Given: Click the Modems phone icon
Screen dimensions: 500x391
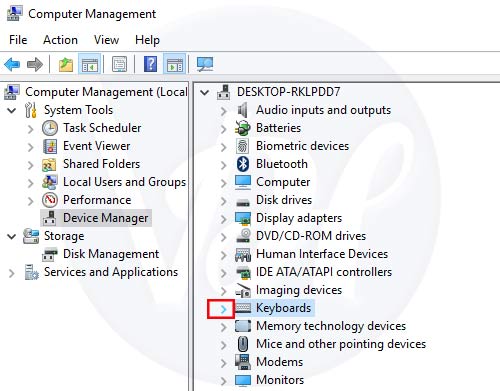Looking at the screenshot, I should (x=243, y=362).
